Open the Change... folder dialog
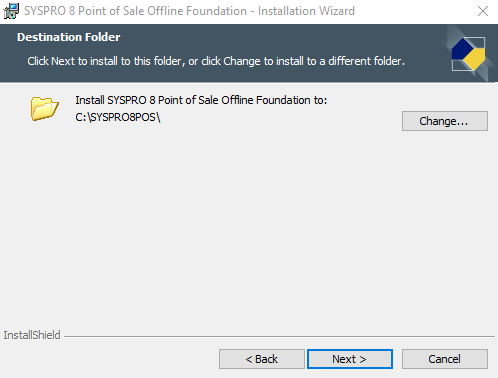Viewport: 498px width, 378px height. click(x=445, y=121)
